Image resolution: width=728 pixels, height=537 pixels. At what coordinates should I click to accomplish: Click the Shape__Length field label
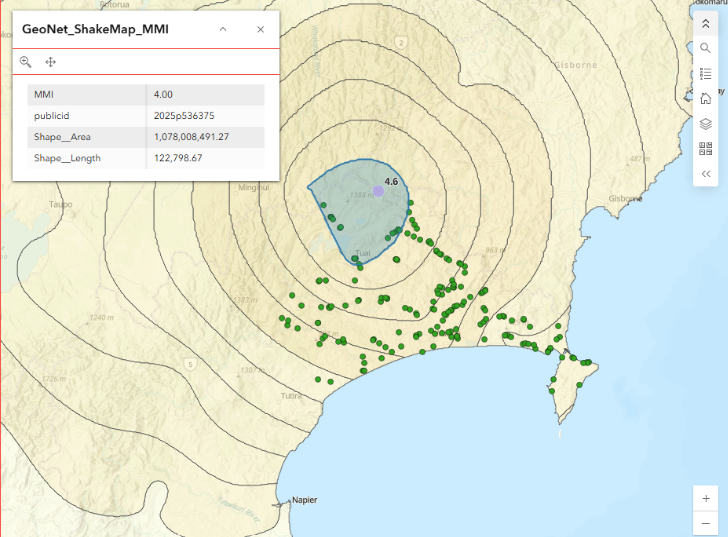coord(67,158)
